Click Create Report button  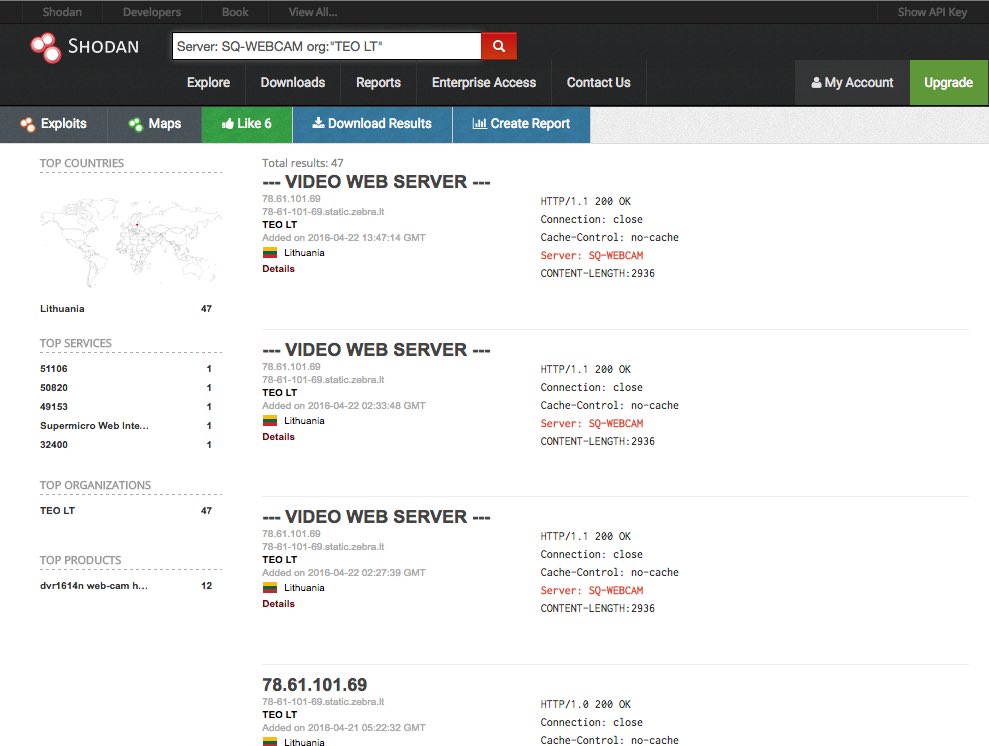pos(521,124)
